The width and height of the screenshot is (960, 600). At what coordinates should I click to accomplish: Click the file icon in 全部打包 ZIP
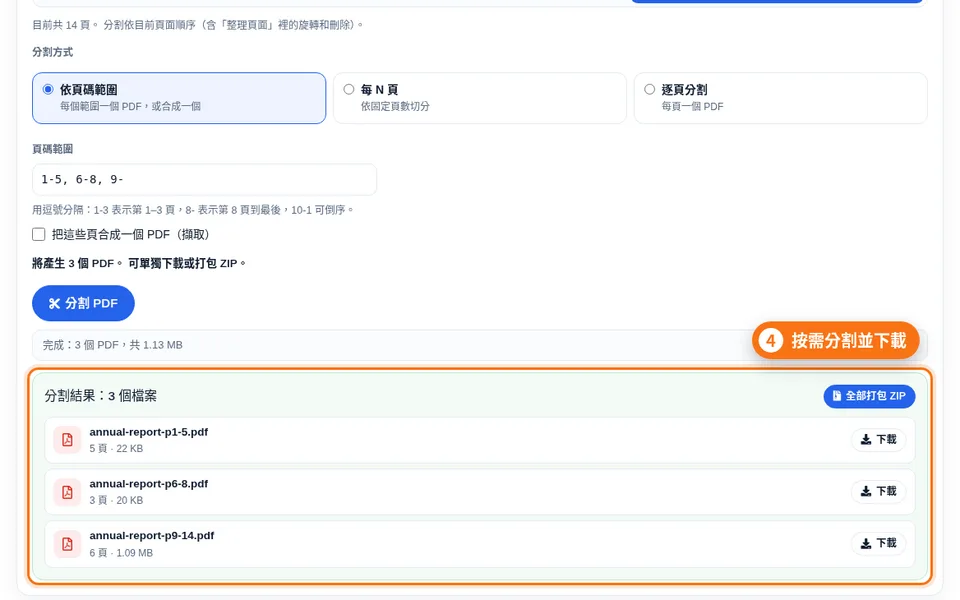837,396
